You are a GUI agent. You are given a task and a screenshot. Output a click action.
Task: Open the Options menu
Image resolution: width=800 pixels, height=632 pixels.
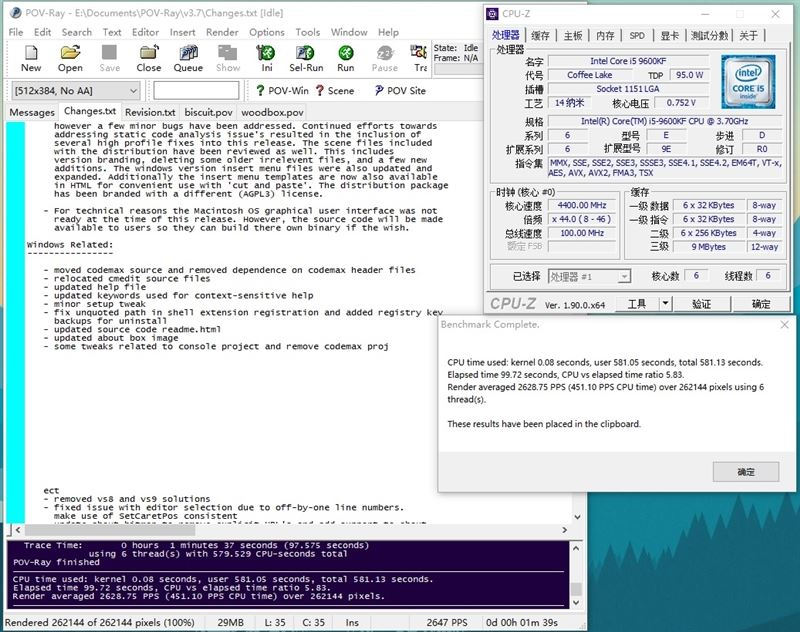tap(267, 32)
